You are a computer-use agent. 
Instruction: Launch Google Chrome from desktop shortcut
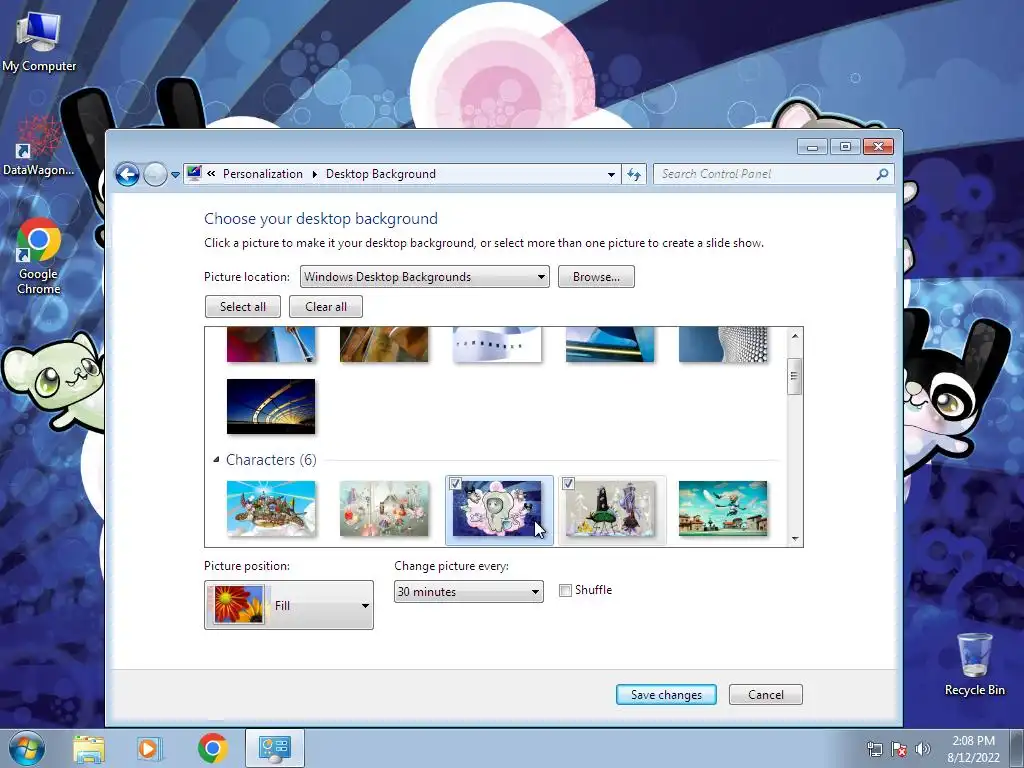pos(39,257)
